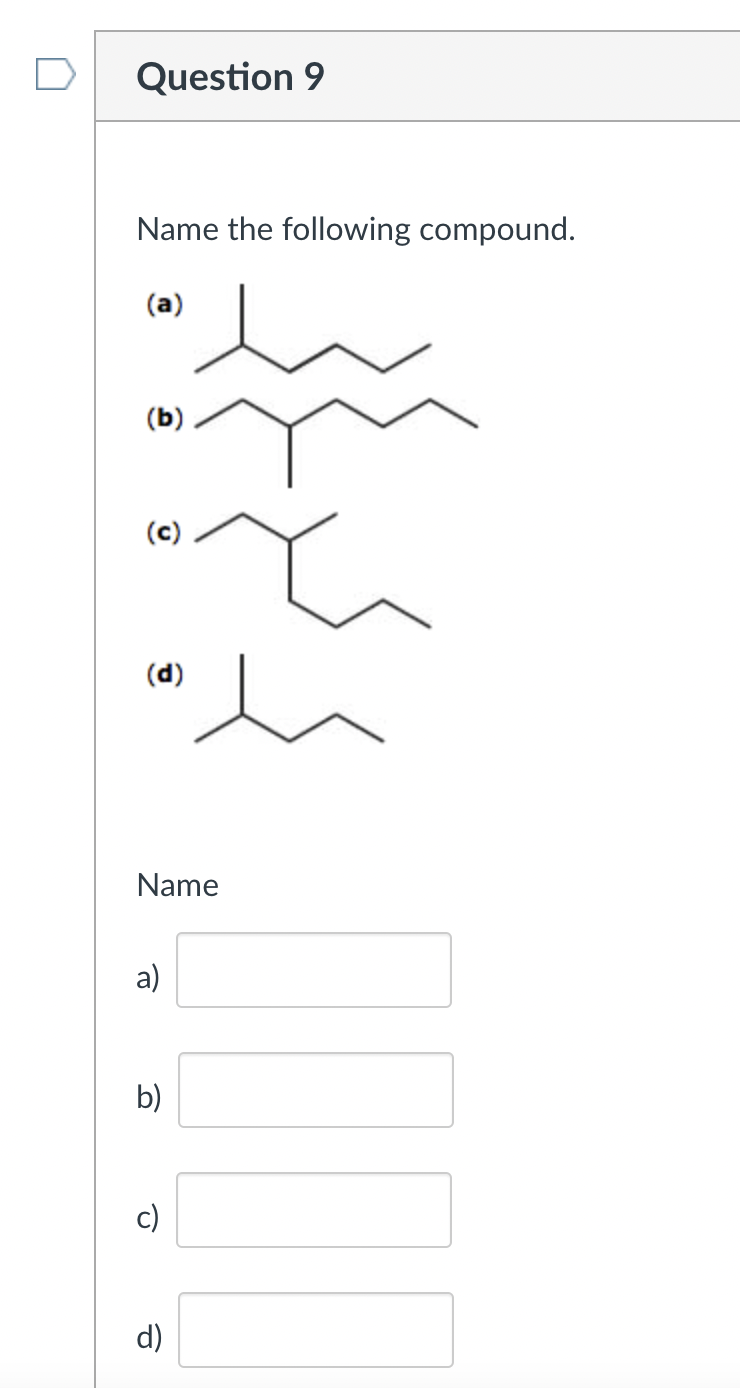This screenshot has width=740, height=1388.
Task: Open the answer box for part a)
Action: pyautogui.click(x=313, y=970)
